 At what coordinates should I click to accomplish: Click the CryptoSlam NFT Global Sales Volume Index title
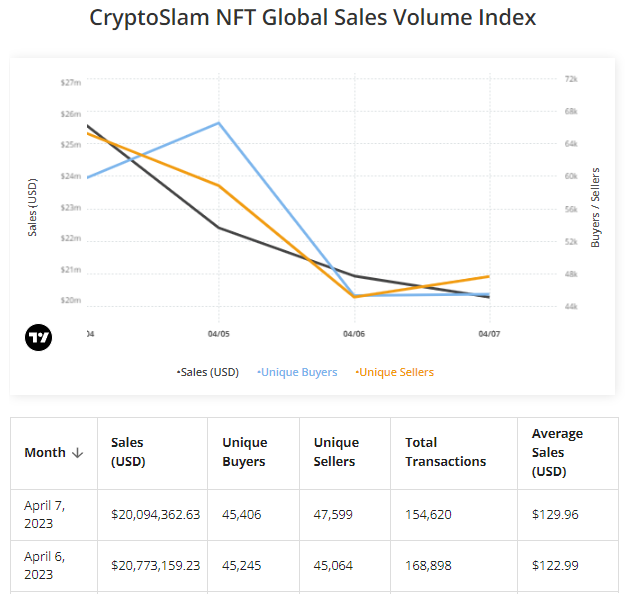point(313,18)
